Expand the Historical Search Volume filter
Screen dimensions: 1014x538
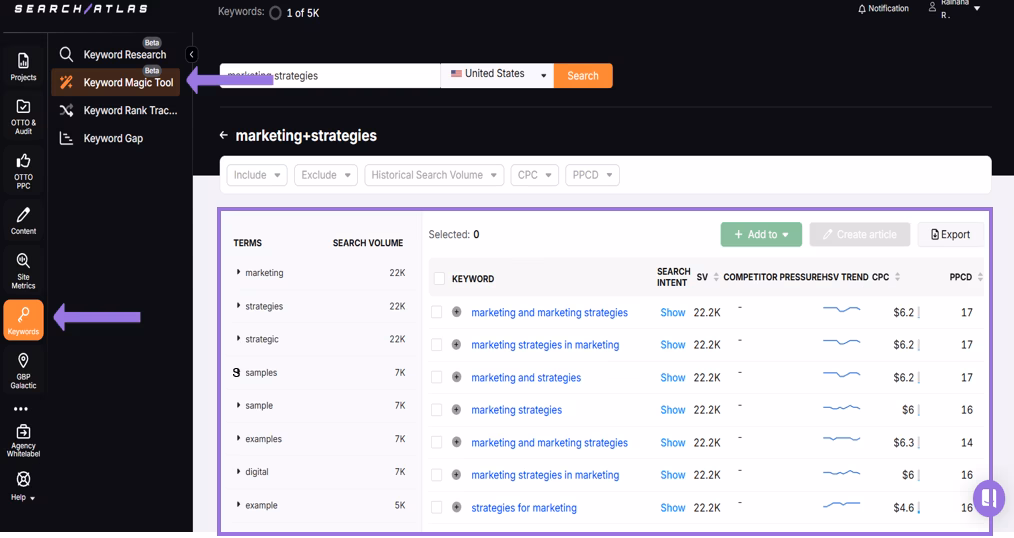coord(434,175)
